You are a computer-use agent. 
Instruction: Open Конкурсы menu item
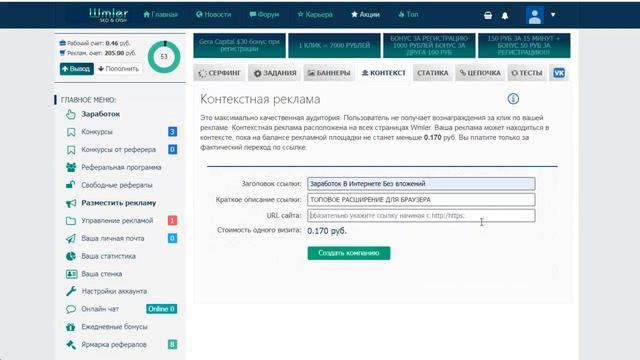click(x=97, y=132)
